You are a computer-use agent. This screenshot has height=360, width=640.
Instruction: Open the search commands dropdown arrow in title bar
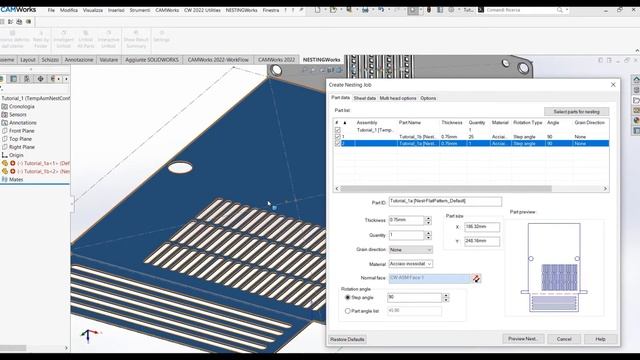pyautogui.click(x=567, y=10)
